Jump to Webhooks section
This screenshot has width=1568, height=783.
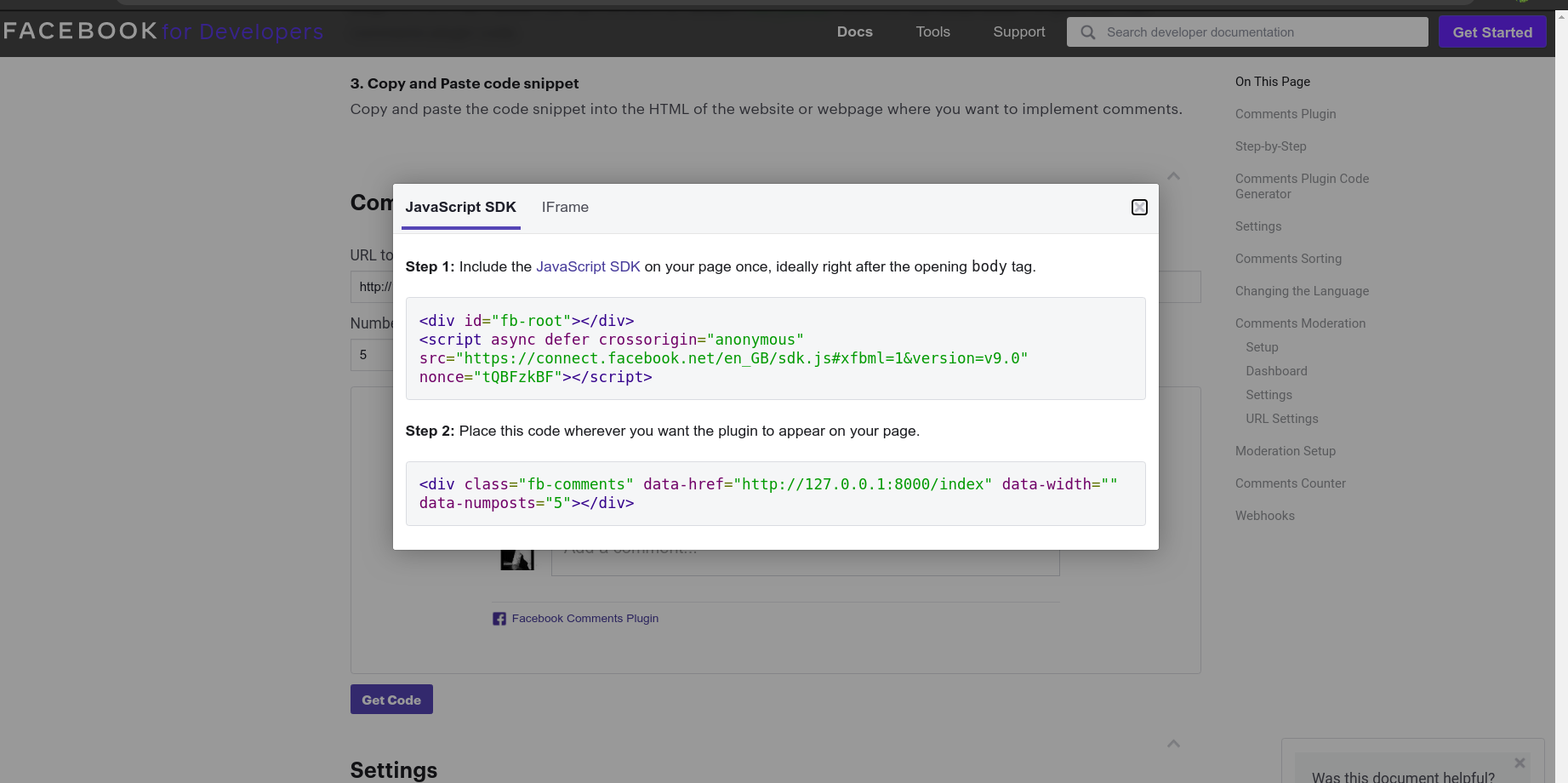pyautogui.click(x=1264, y=516)
